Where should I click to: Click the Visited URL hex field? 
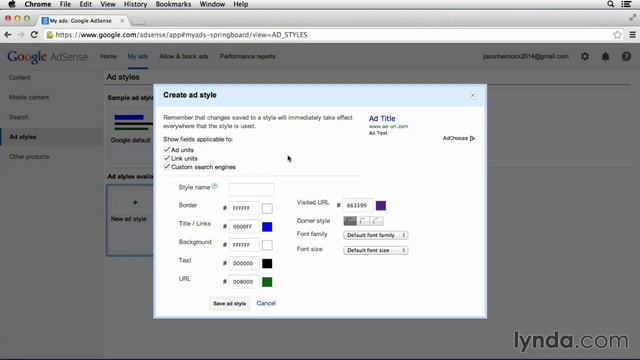[358, 205]
